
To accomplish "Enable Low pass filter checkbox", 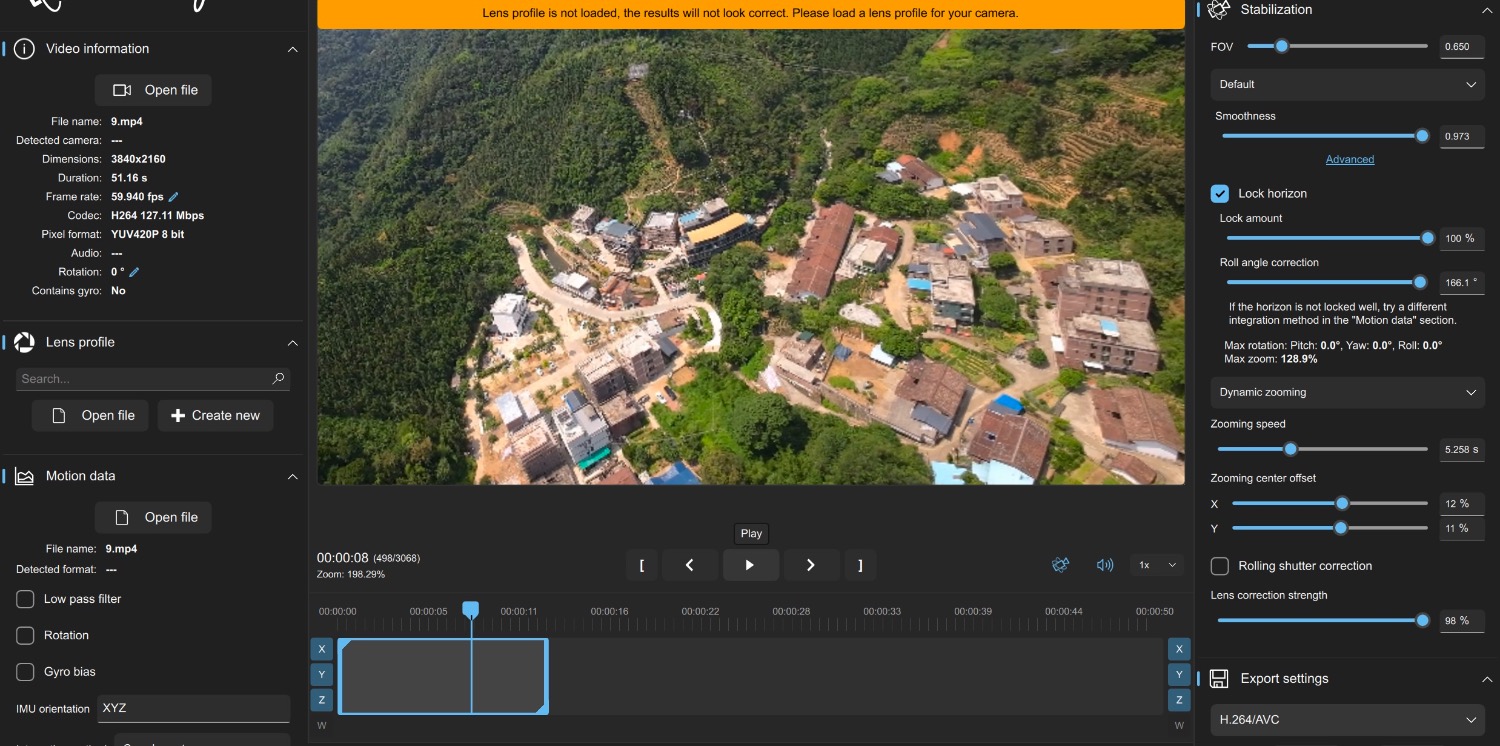I will tap(25, 599).
